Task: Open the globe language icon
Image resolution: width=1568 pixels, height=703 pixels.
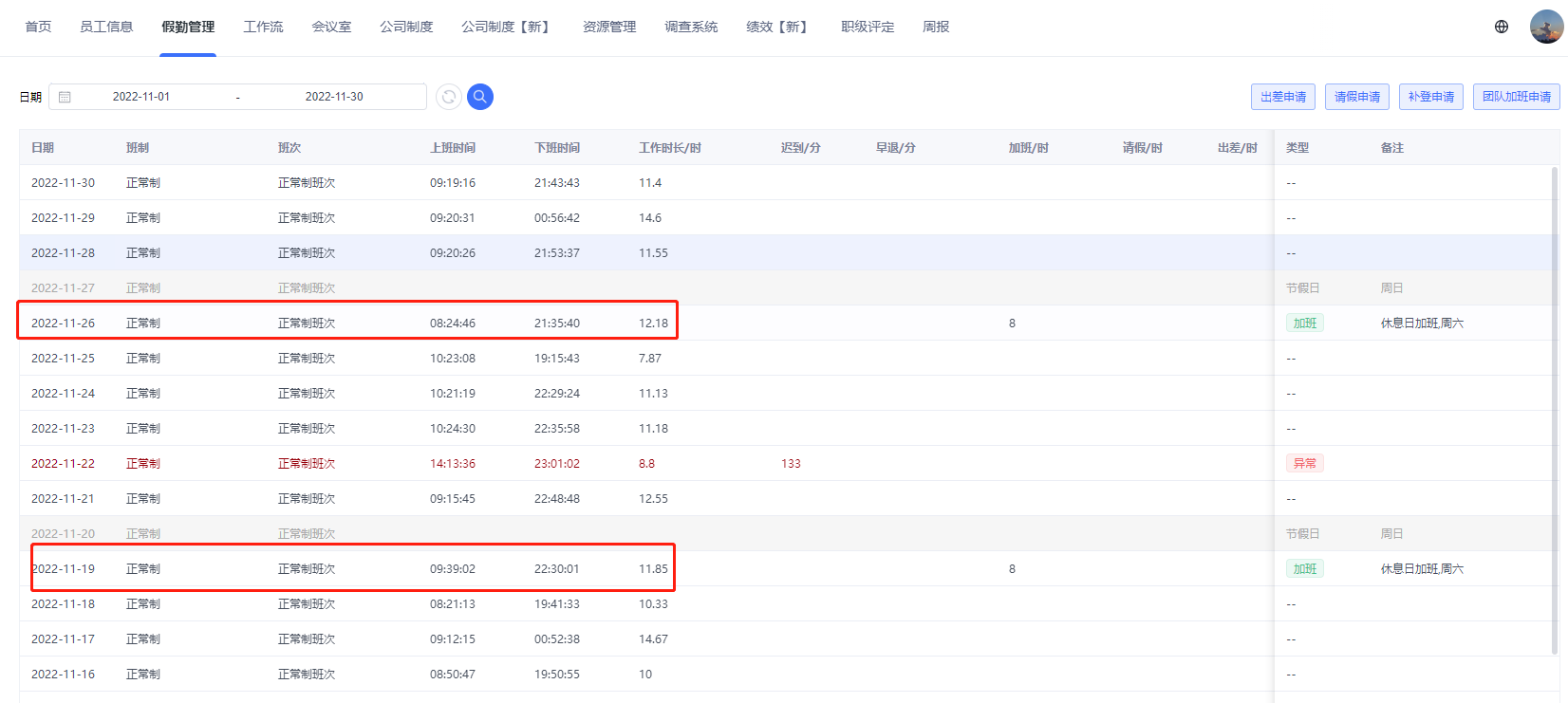Action: (x=1502, y=27)
